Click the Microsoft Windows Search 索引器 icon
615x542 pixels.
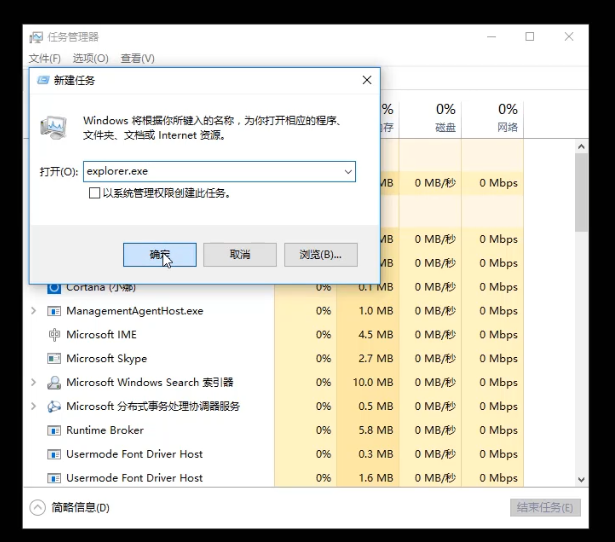[54, 382]
